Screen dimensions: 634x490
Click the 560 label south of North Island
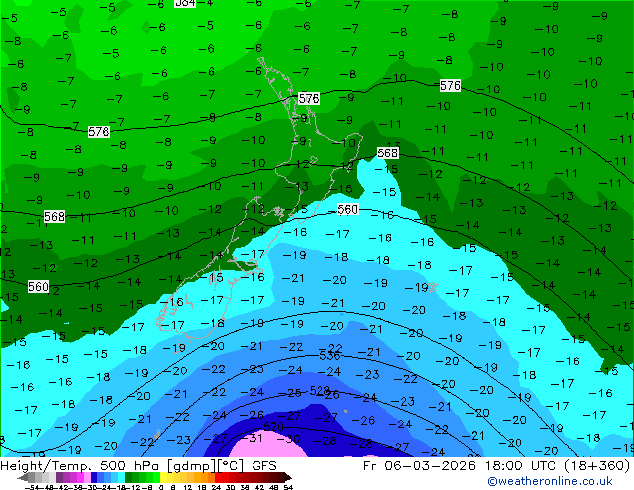(x=347, y=209)
